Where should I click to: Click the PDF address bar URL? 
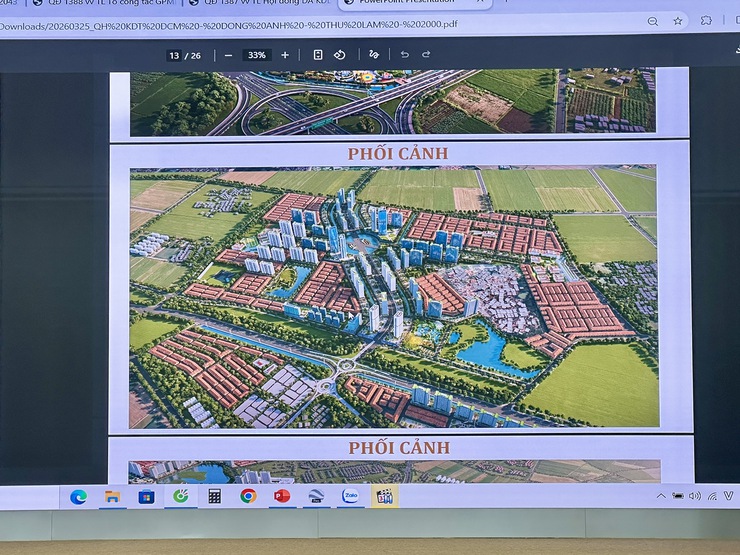(228, 25)
